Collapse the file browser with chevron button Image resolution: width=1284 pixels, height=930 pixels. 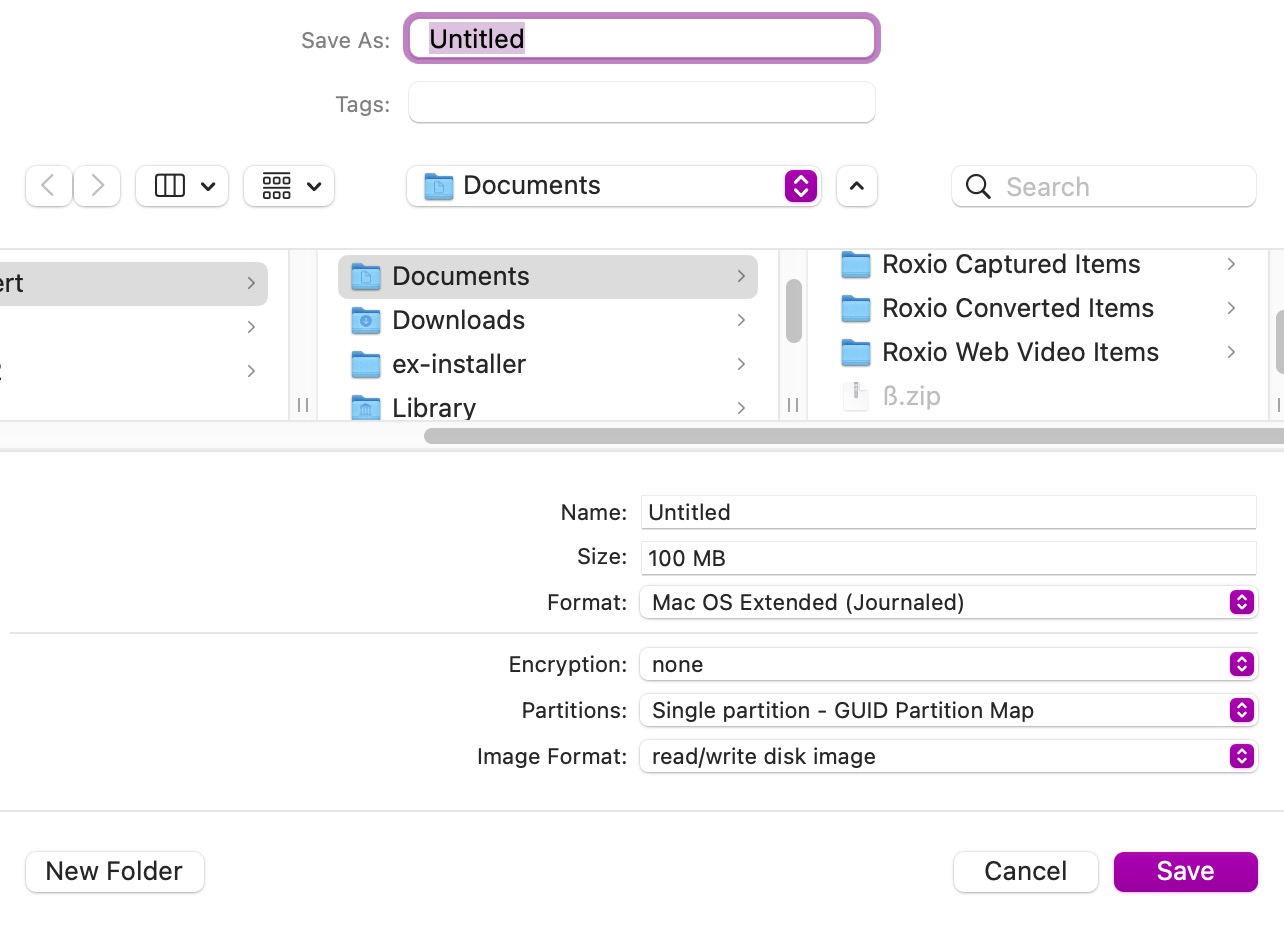[x=857, y=186]
